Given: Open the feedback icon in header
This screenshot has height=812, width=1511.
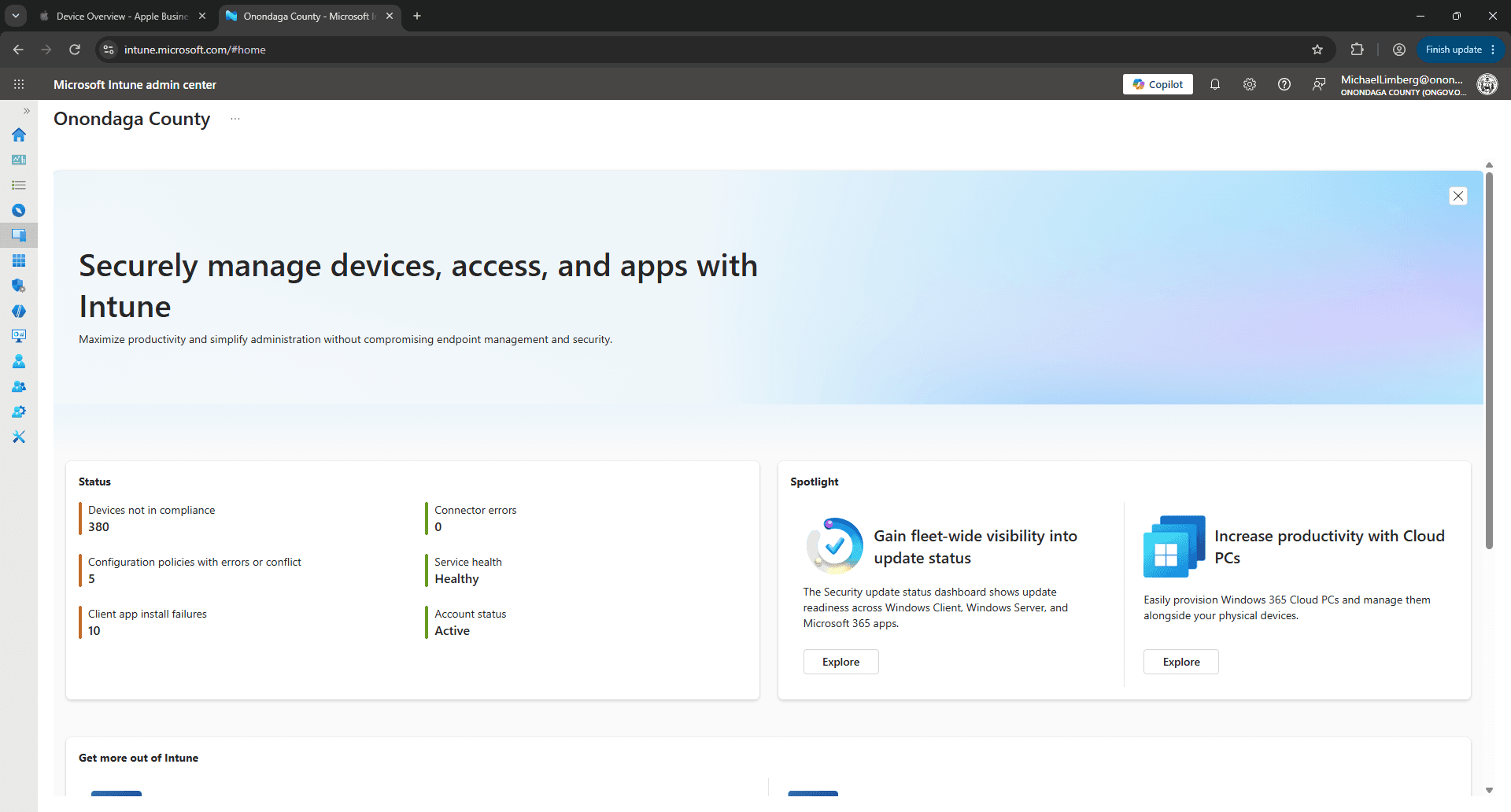Looking at the screenshot, I should pyautogui.click(x=1319, y=84).
